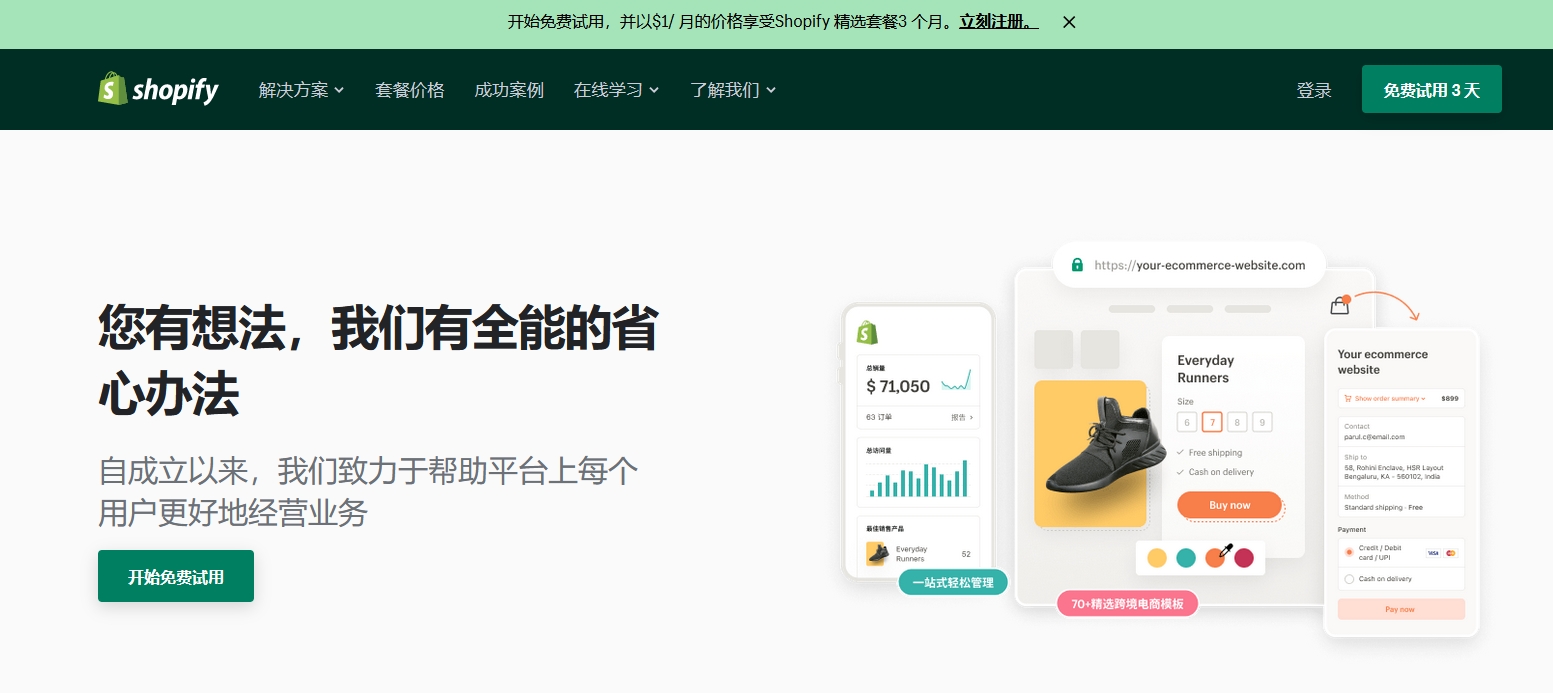Close the free trial promo banner
This screenshot has height=693, width=1553.
[1069, 22]
